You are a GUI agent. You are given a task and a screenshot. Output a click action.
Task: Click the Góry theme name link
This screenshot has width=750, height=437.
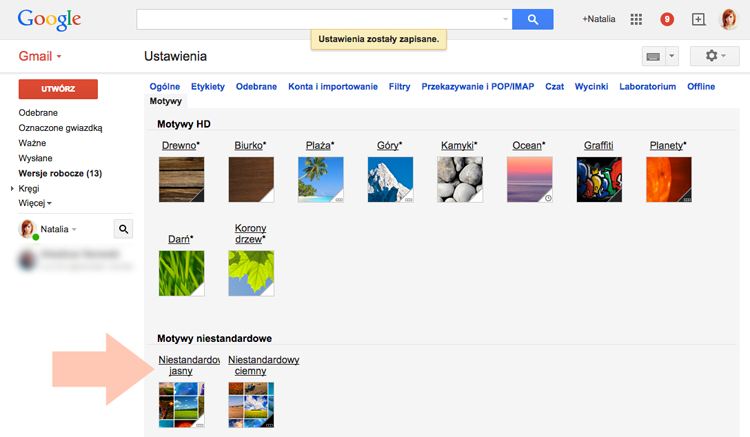coord(389,145)
